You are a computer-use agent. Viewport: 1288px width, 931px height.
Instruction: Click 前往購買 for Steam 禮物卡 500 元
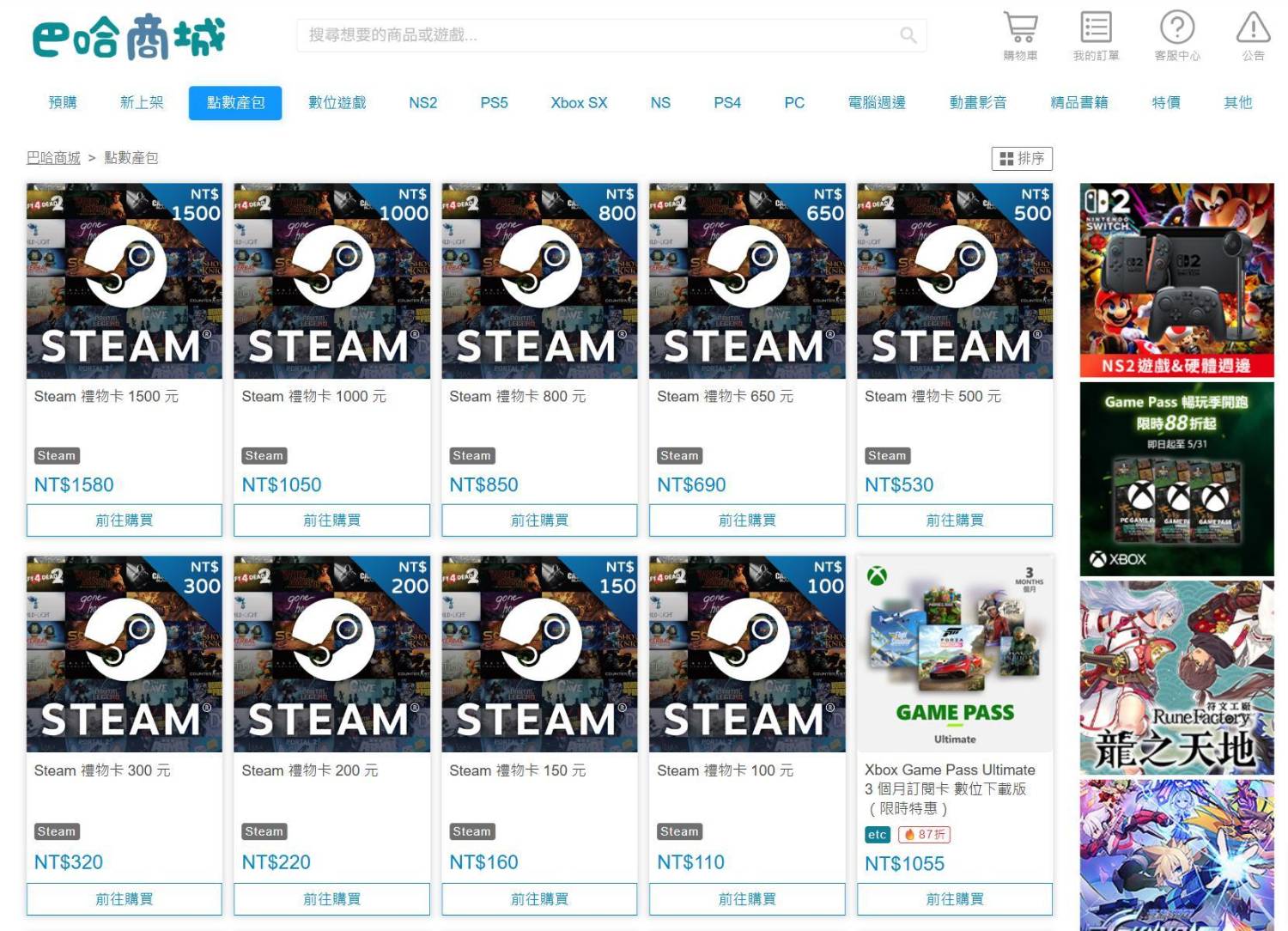(955, 520)
